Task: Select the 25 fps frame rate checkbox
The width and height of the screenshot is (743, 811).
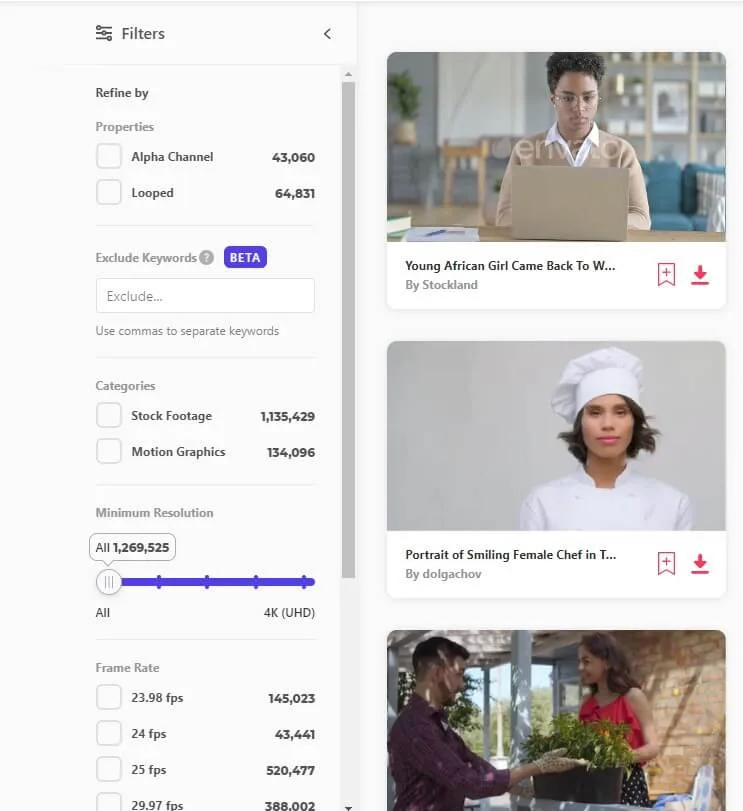Action: pos(109,769)
